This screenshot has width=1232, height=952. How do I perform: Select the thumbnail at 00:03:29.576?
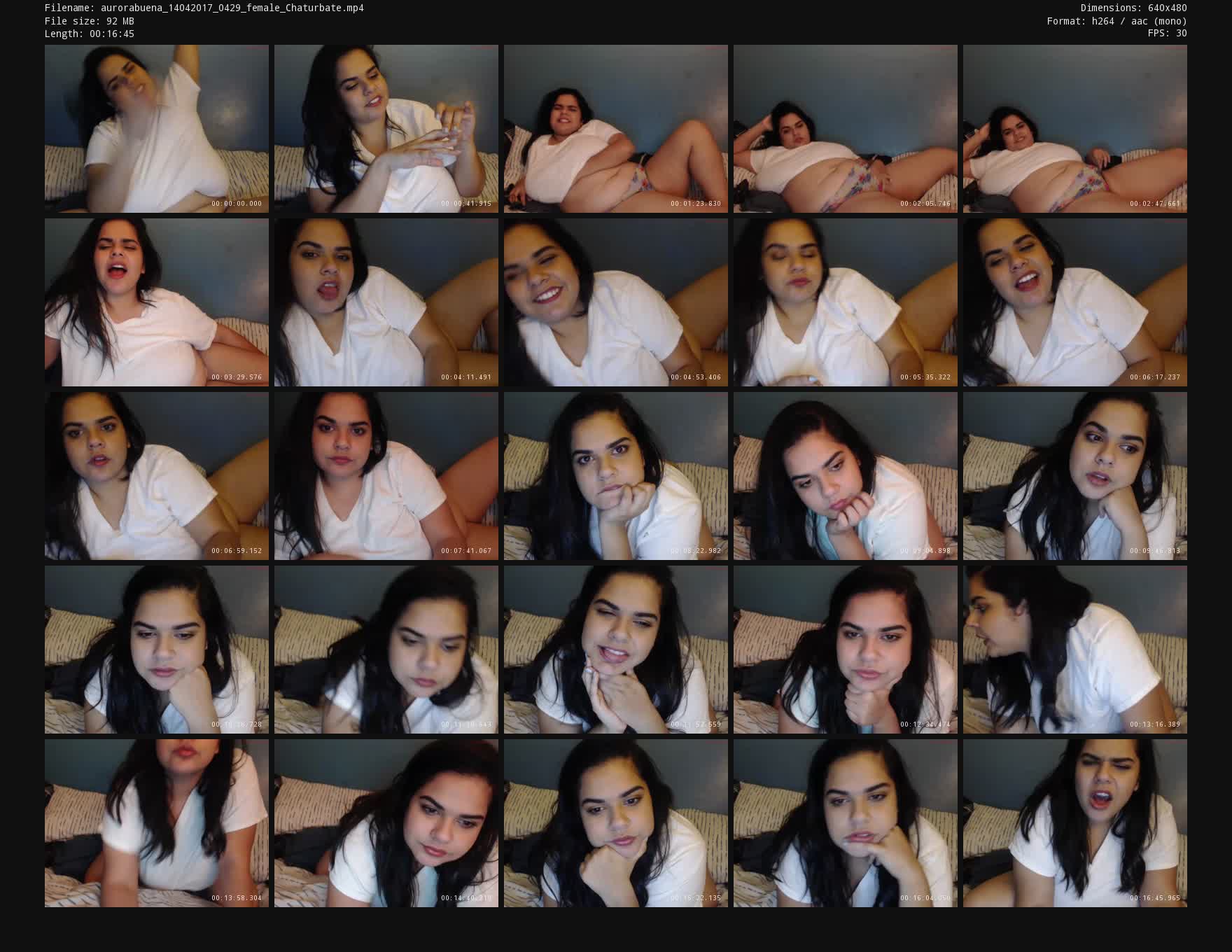[156, 302]
